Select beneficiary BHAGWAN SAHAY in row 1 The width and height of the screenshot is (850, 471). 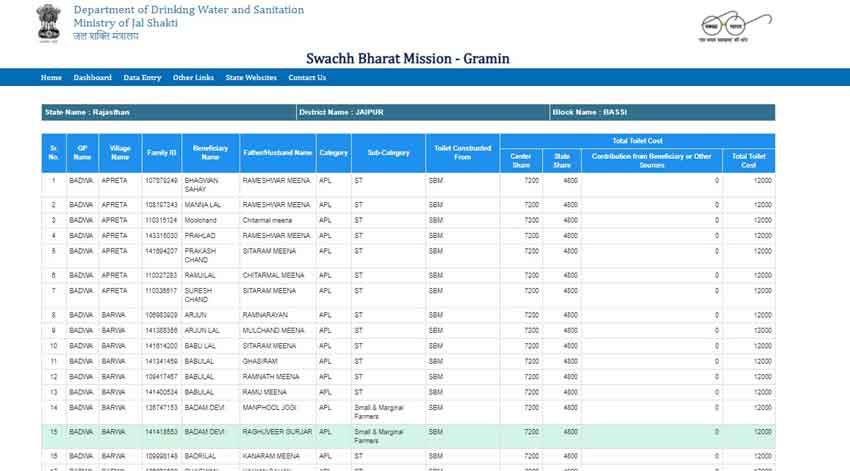pyautogui.click(x=201, y=185)
